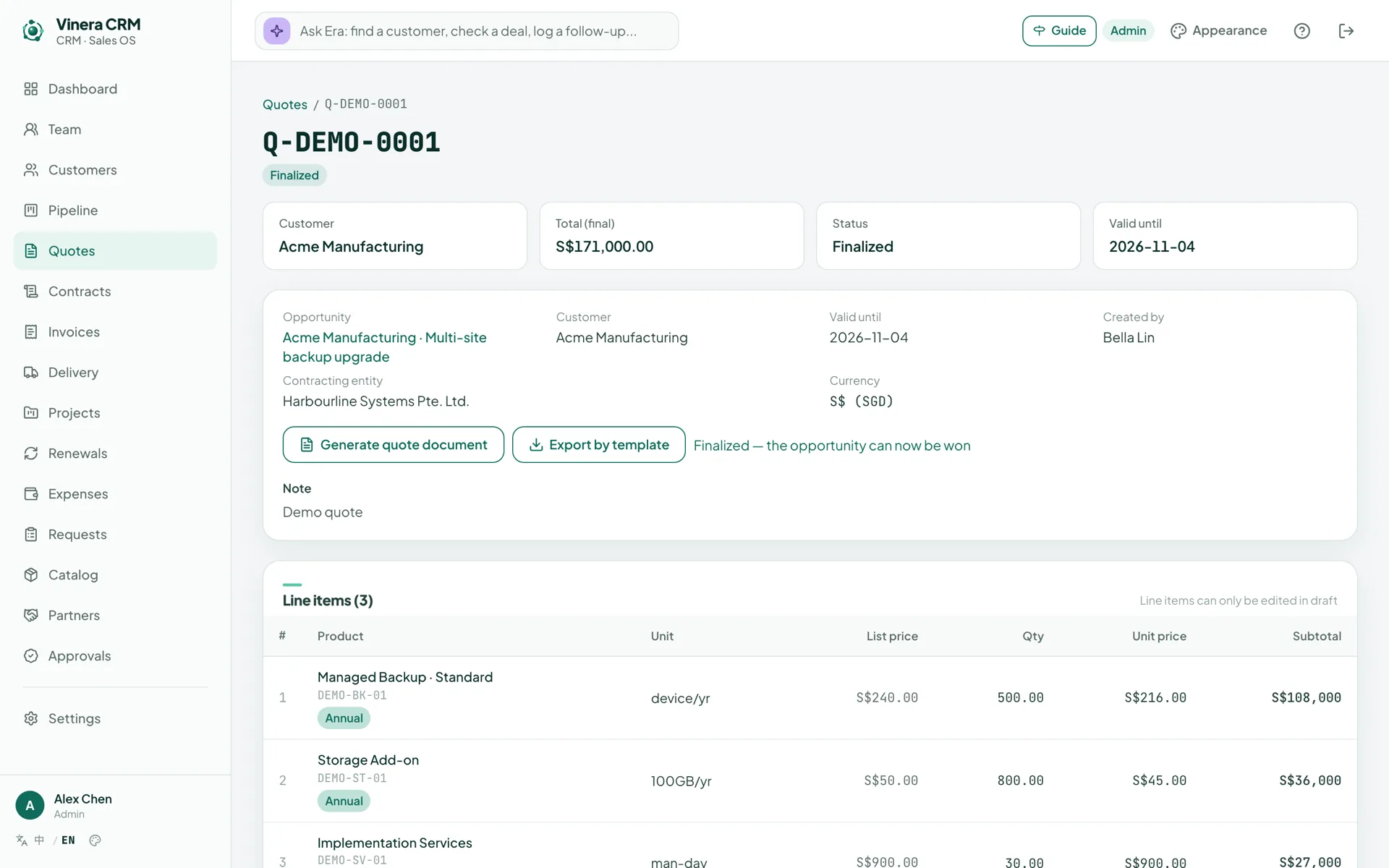This screenshot has width=1389, height=868.
Task: Click Alex Chen's avatar
Action: click(x=30, y=805)
